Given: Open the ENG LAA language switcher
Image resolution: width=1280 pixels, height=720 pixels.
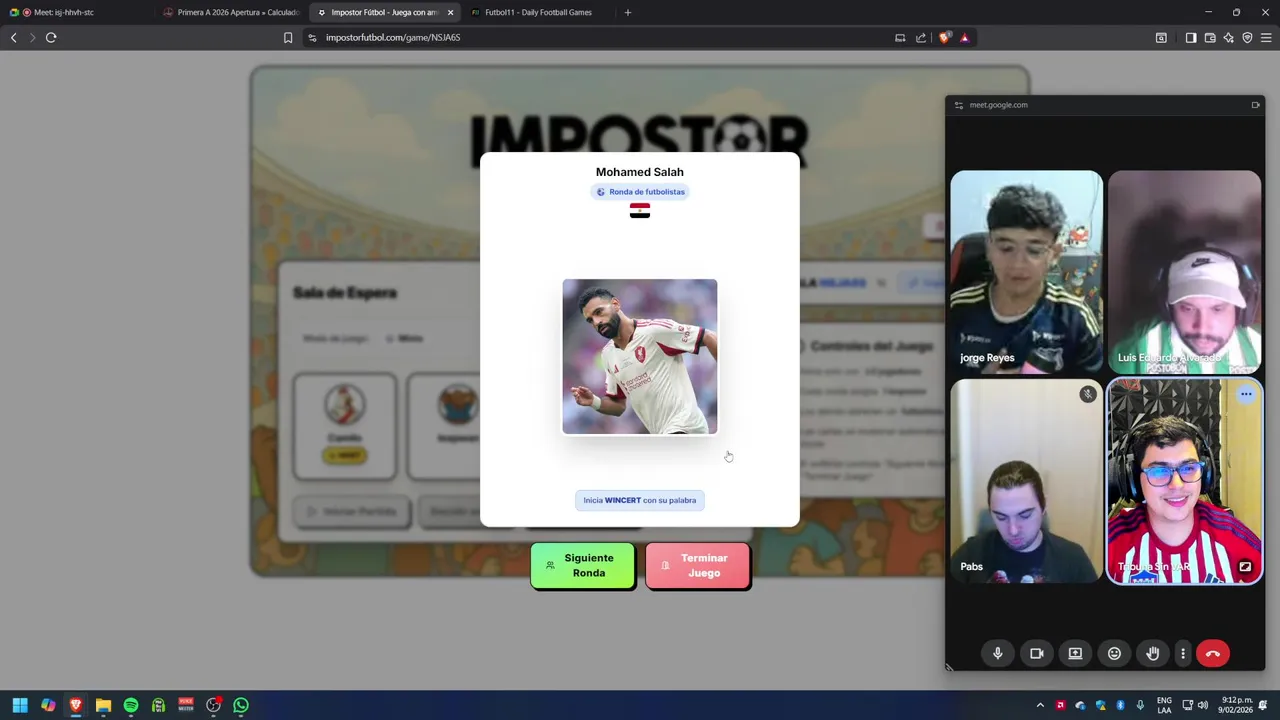Looking at the screenshot, I should (x=1164, y=705).
